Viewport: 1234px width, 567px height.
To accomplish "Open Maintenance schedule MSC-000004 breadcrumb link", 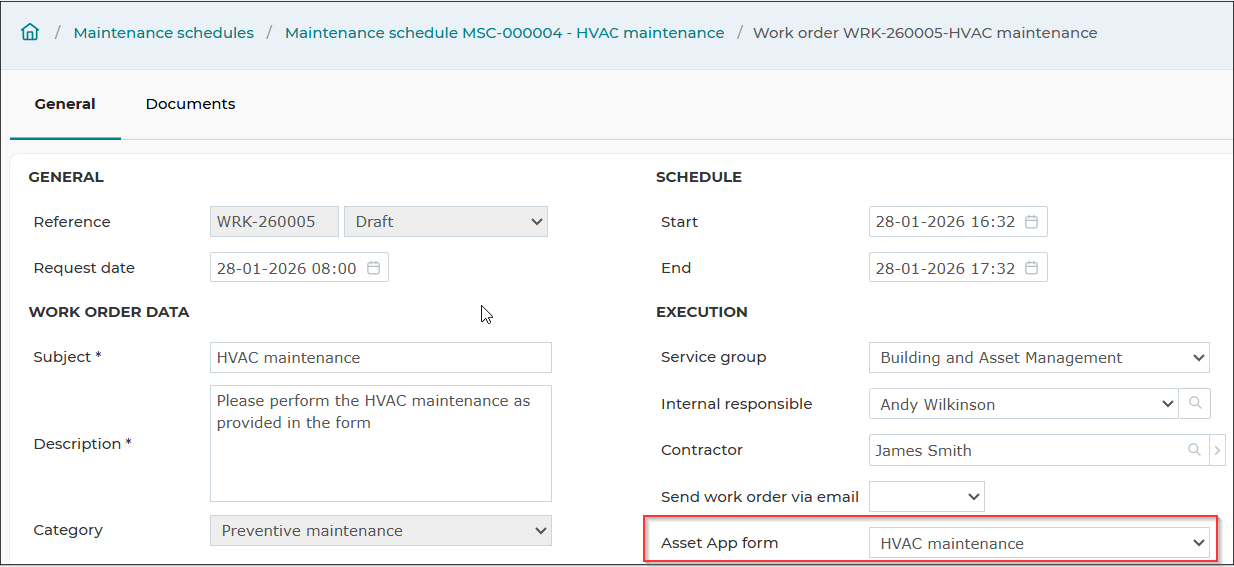I will (x=505, y=32).
